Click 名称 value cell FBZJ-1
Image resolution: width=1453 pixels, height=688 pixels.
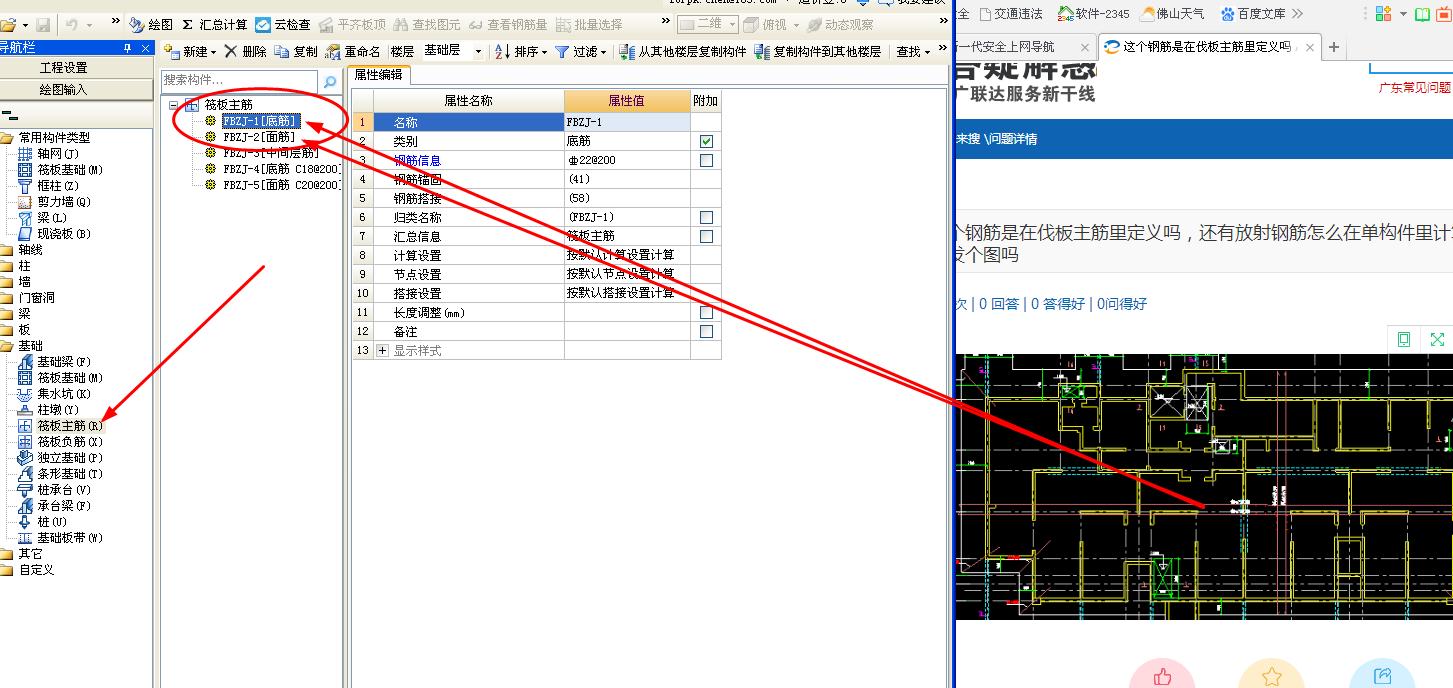tap(627, 122)
